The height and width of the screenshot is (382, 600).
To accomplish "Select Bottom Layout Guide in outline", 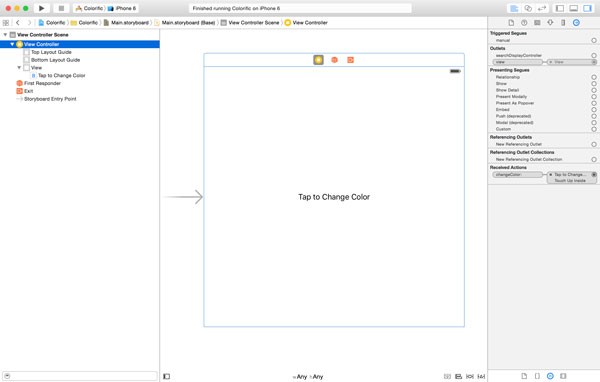I will 55,60.
